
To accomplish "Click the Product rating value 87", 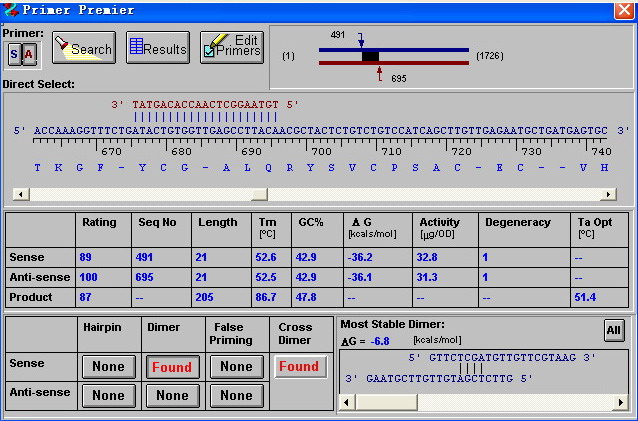I will [85, 297].
